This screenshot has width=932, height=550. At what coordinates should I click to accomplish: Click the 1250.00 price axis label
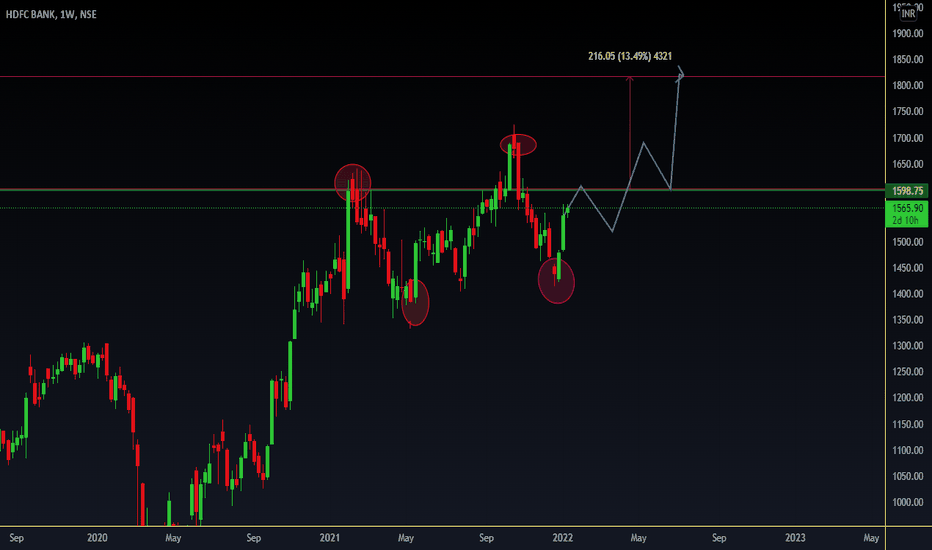908,372
